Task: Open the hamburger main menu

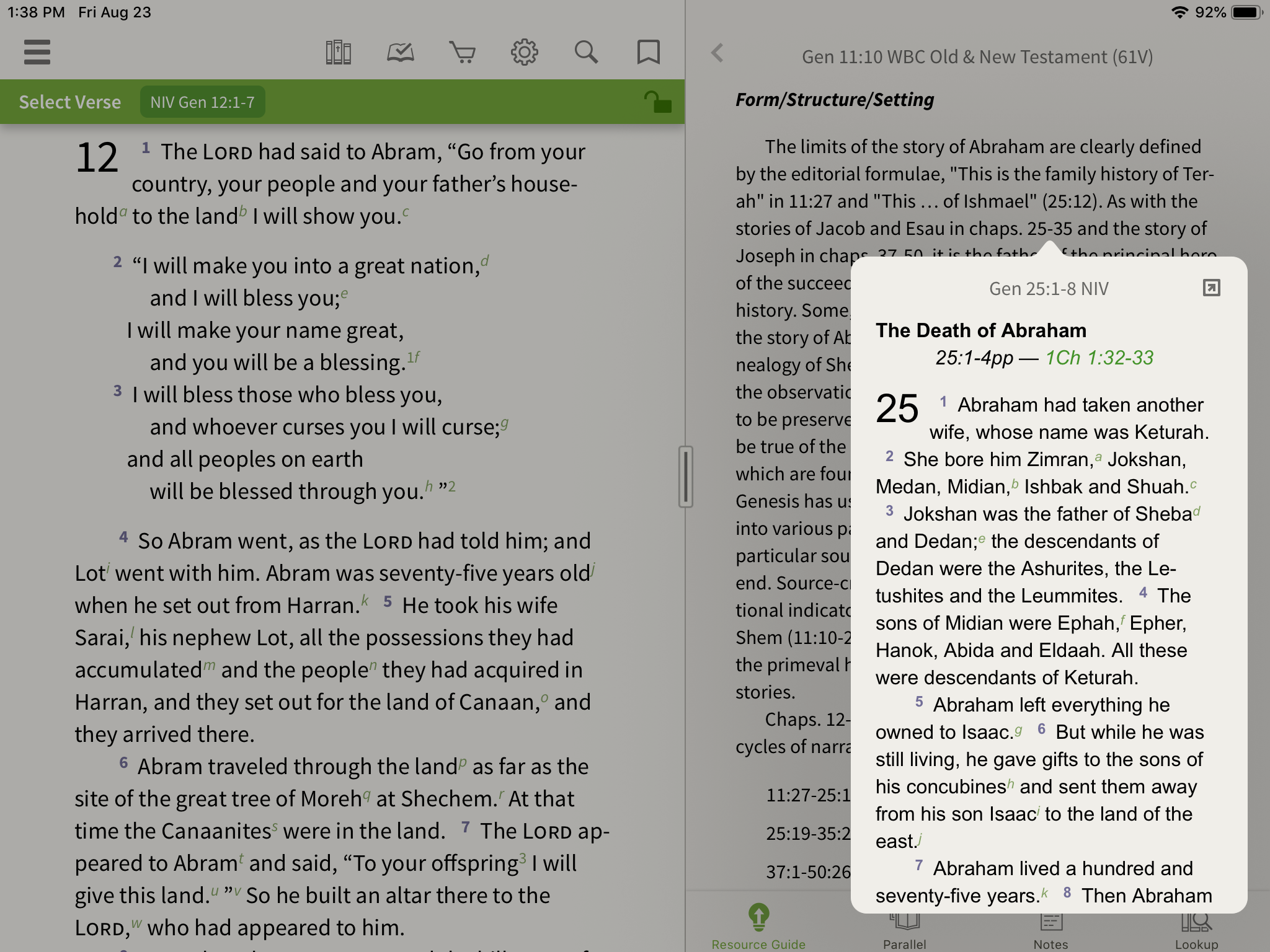Action: click(x=37, y=52)
